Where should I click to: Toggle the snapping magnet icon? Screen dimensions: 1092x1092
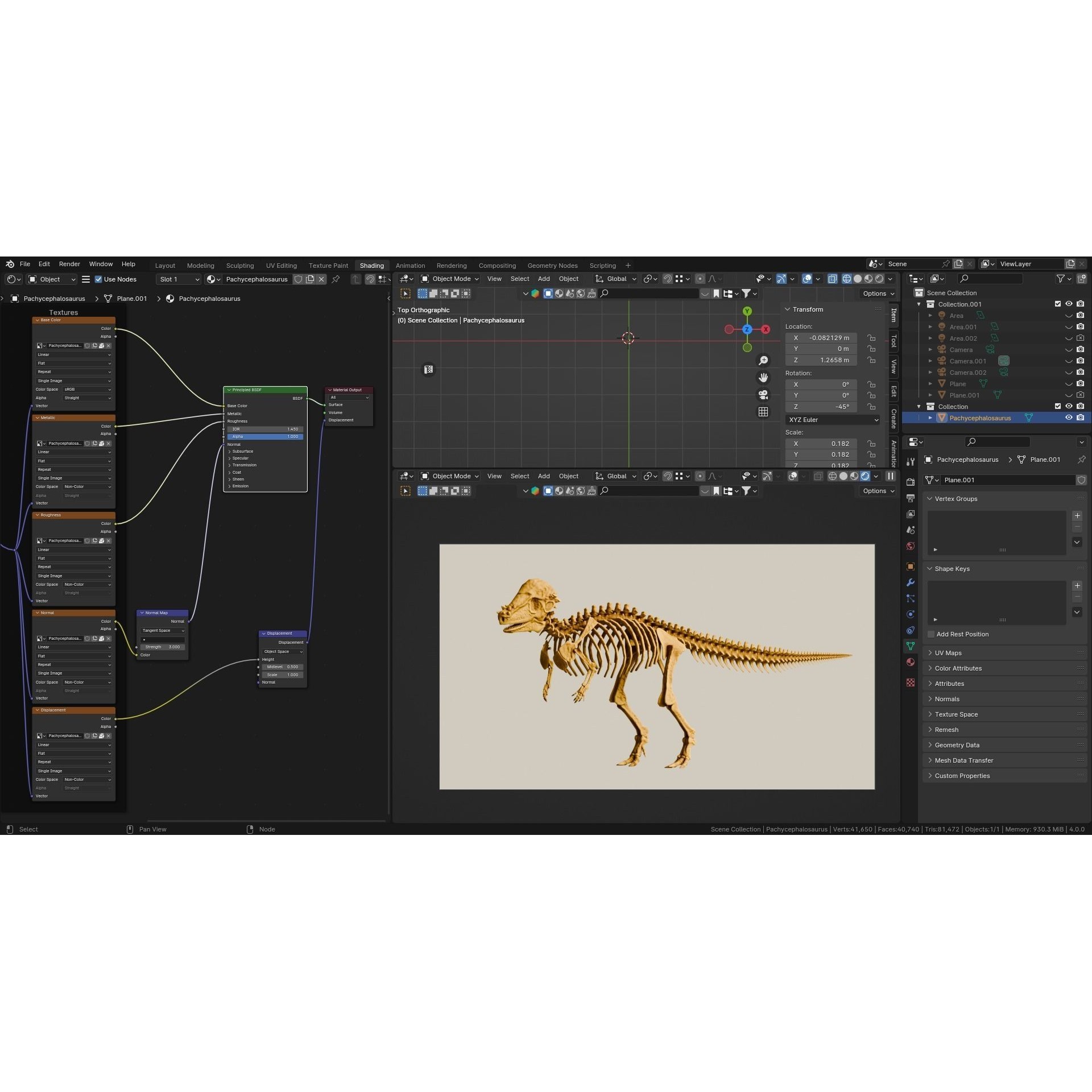[x=668, y=279]
